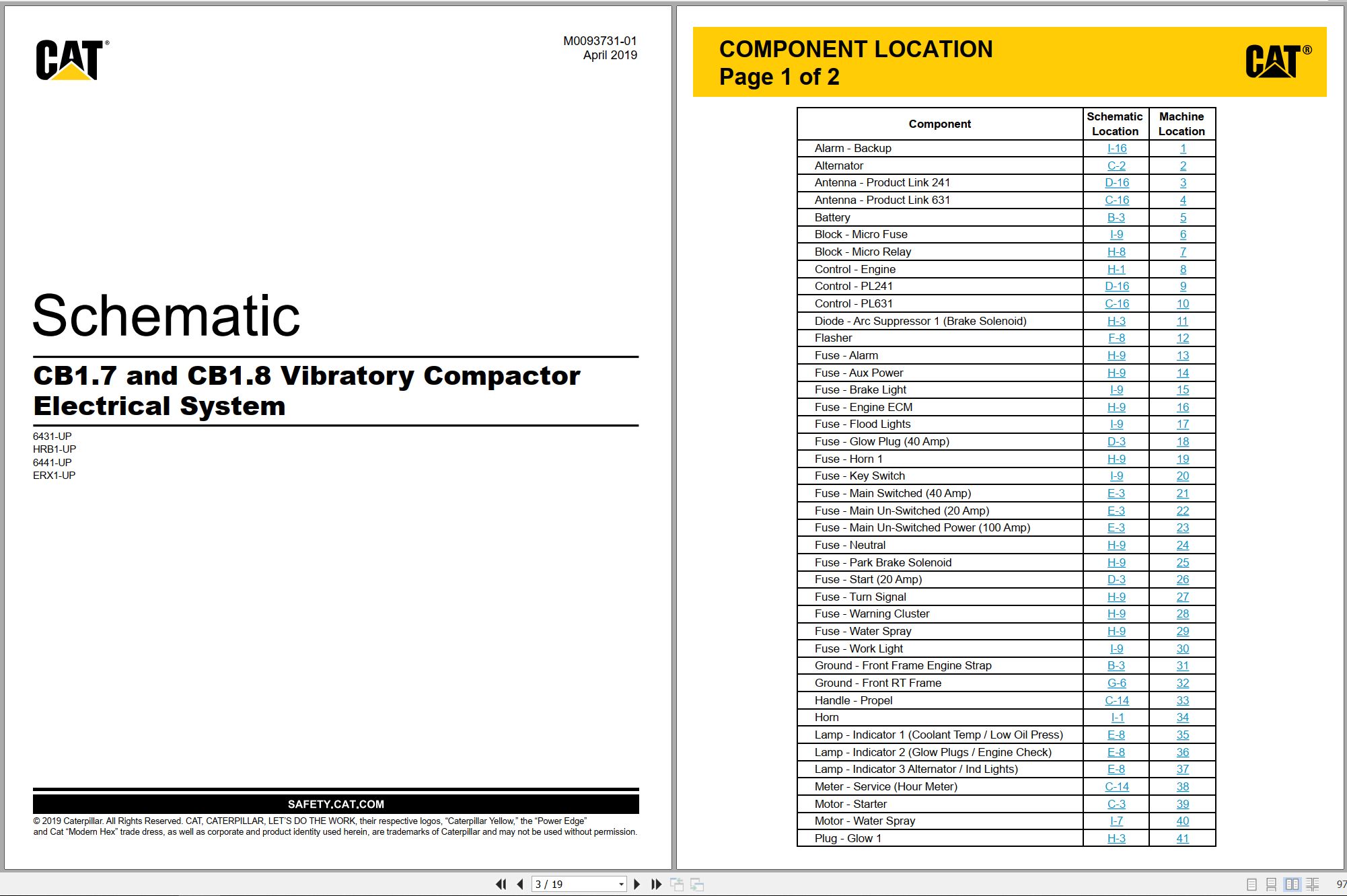Click F-8 link for Flasher
Viewport: 1347px width, 896px height.
pyautogui.click(x=1116, y=338)
